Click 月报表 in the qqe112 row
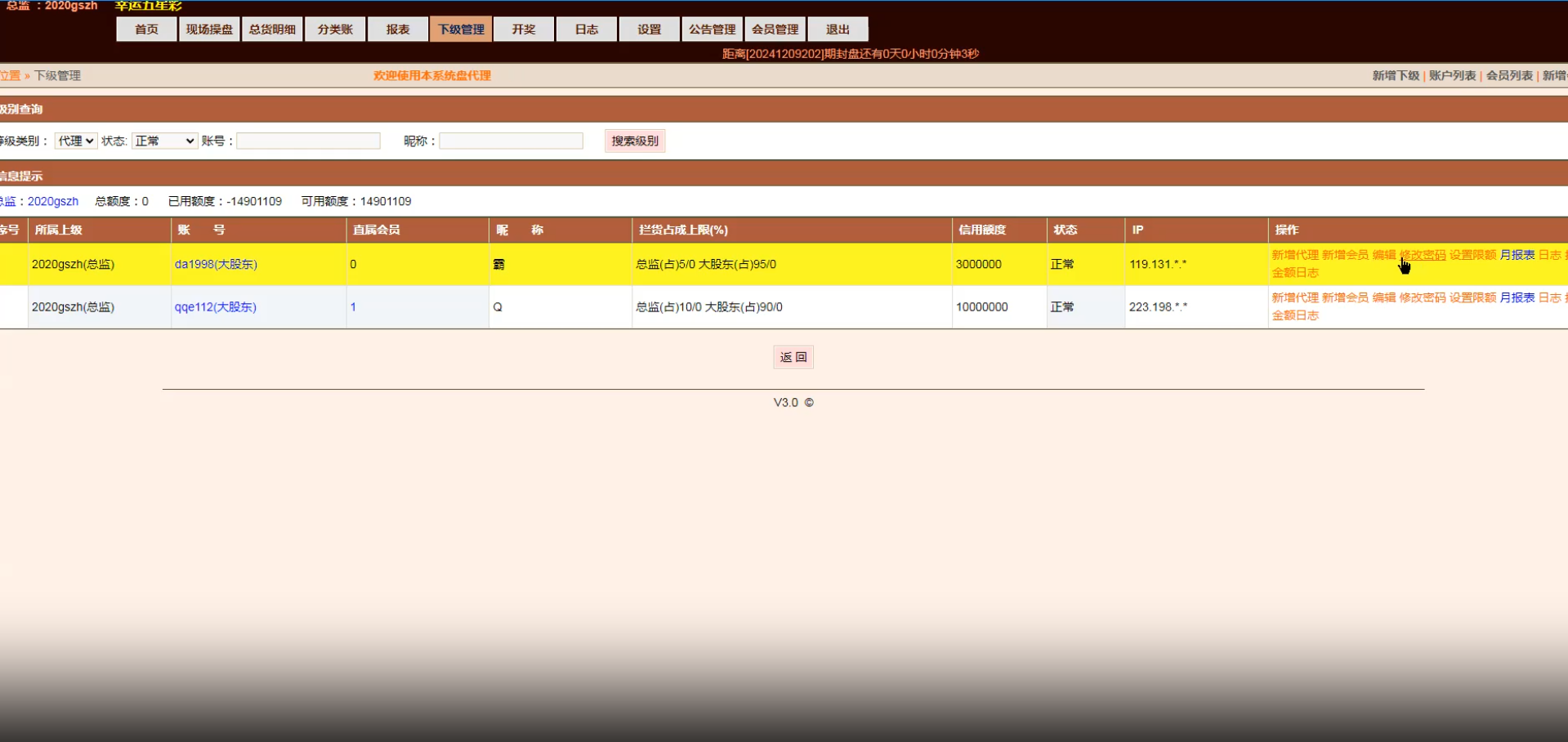Image resolution: width=1568 pixels, height=742 pixels. (x=1517, y=297)
